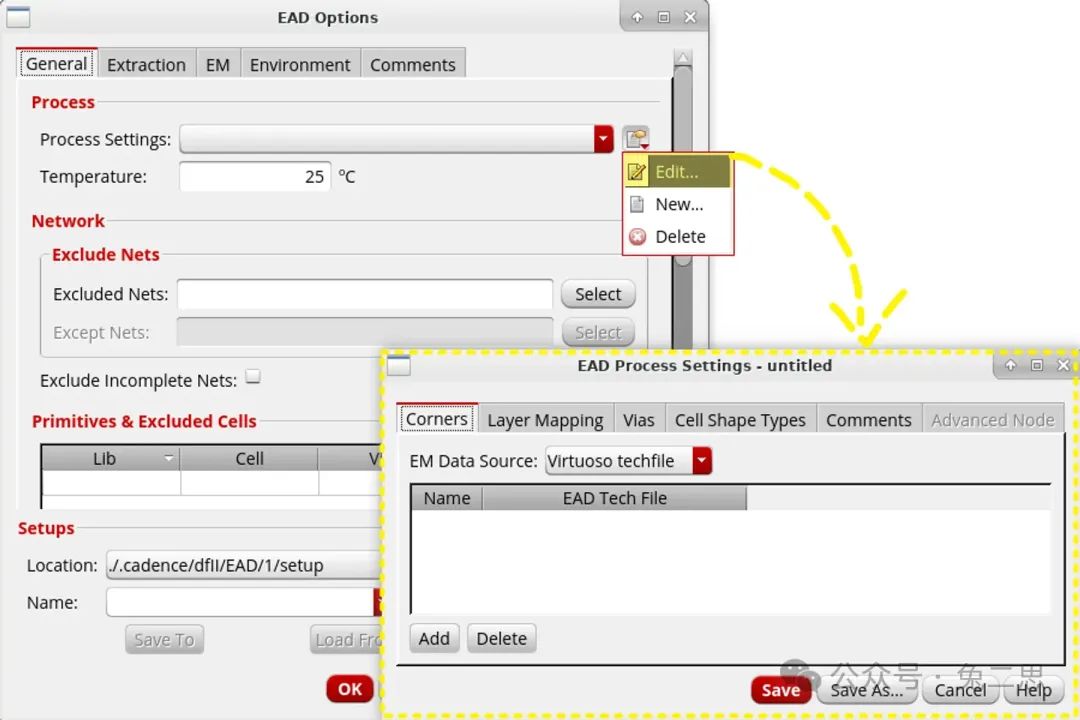Switch to the Vias tab
Image resolution: width=1080 pixels, height=720 pixels.
[638, 420]
